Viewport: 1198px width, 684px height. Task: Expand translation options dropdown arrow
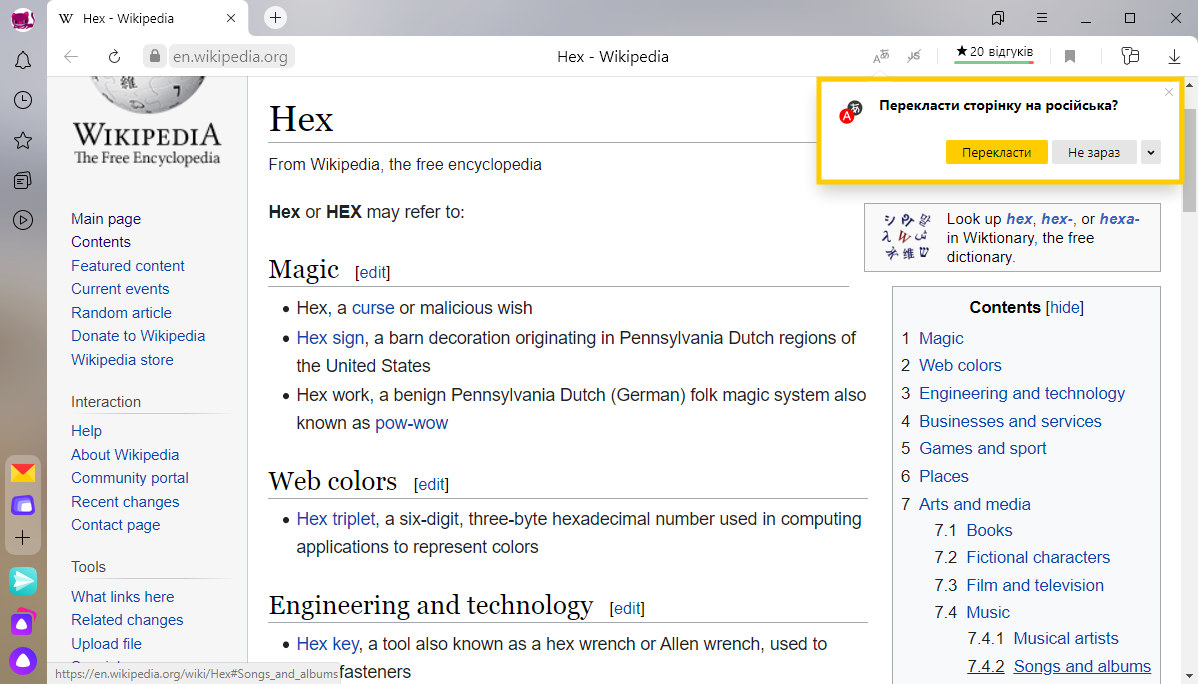click(1151, 152)
